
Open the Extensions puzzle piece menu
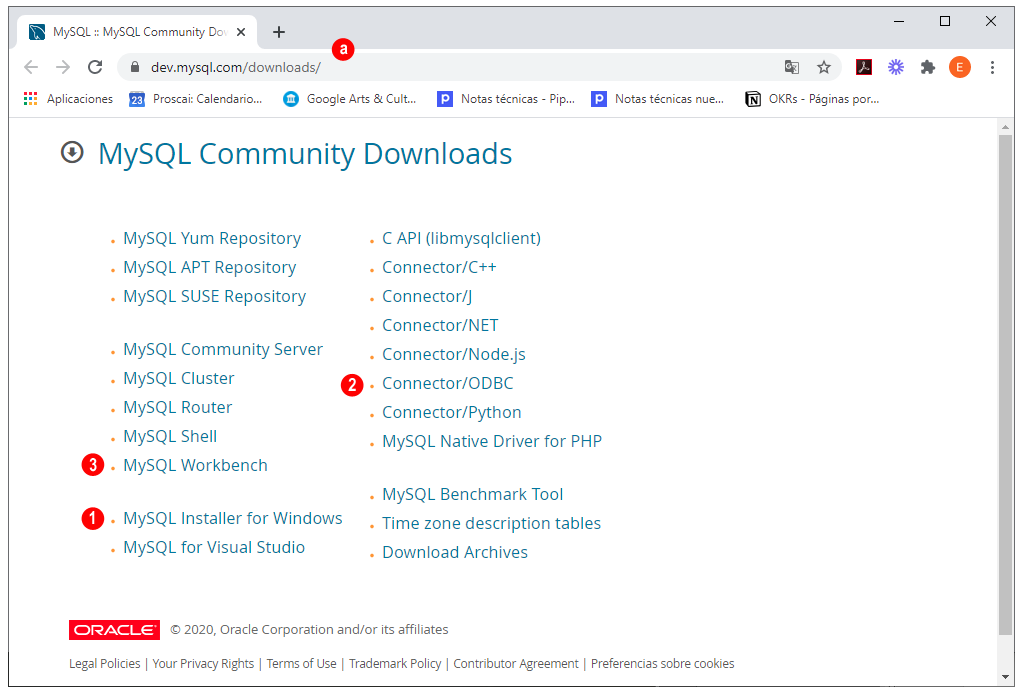coord(927,67)
